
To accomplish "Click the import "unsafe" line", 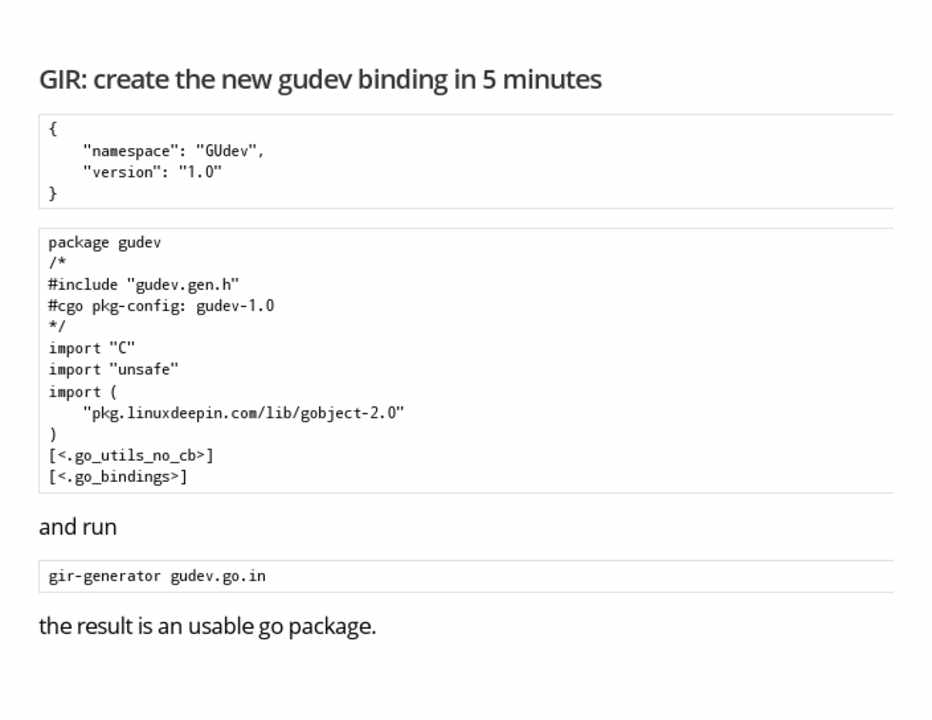I will click(x=113, y=370).
